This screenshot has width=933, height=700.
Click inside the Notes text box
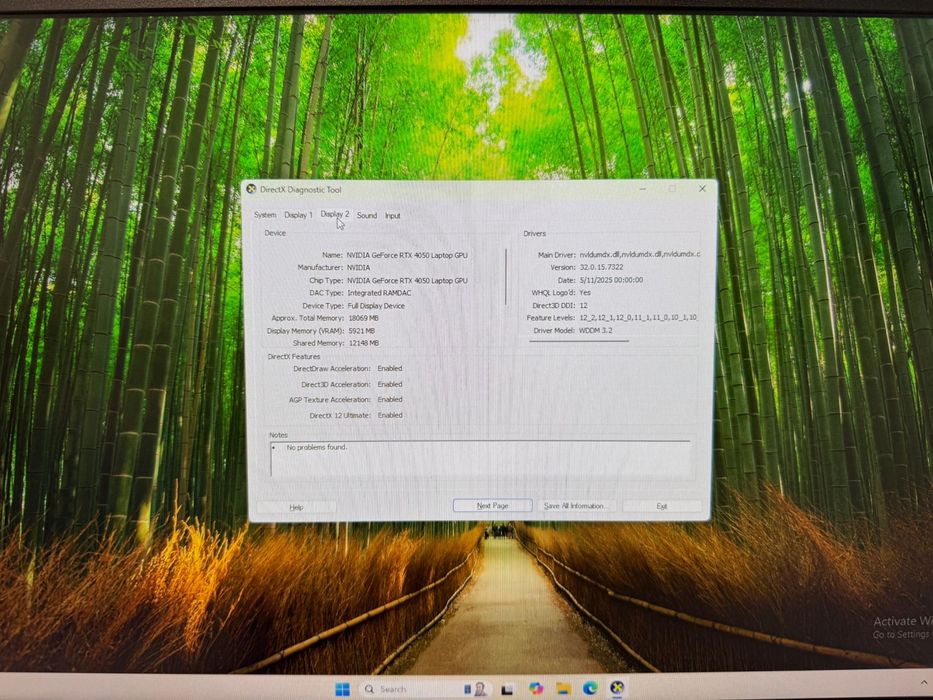point(481,460)
